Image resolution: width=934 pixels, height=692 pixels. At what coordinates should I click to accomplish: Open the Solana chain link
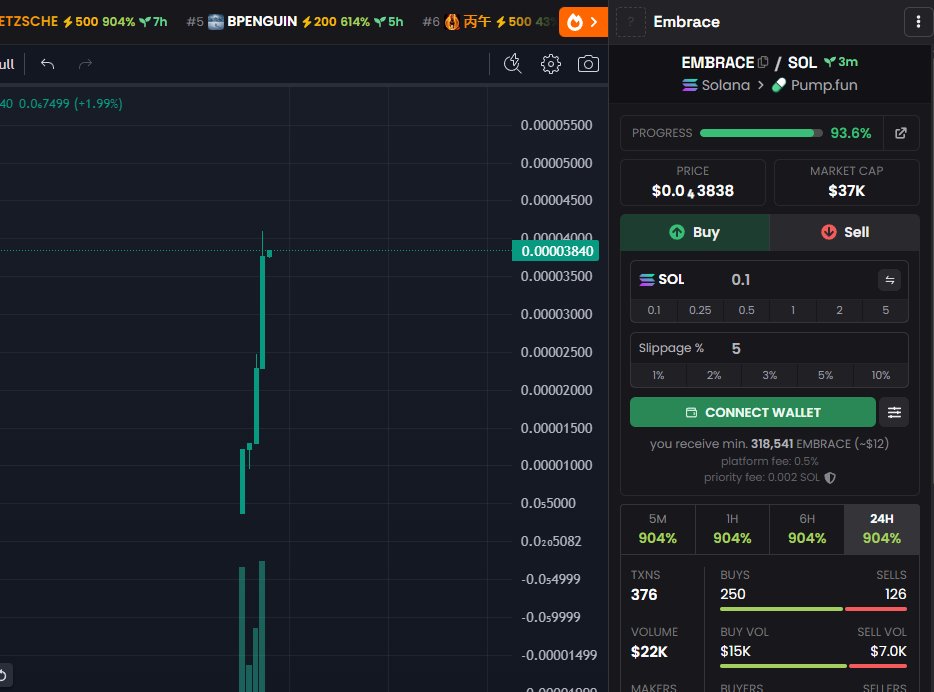(717, 85)
